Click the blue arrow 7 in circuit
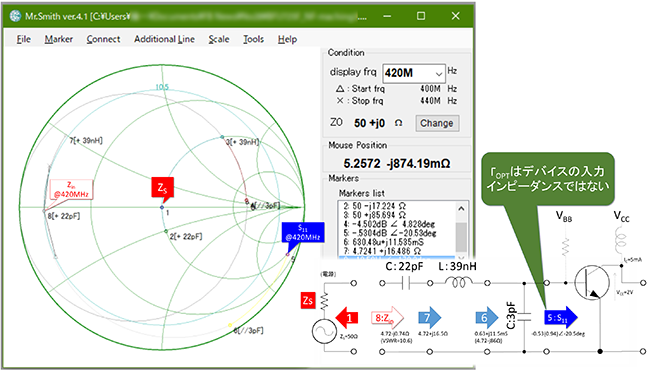The width and height of the screenshot is (660, 371). pos(430,318)
